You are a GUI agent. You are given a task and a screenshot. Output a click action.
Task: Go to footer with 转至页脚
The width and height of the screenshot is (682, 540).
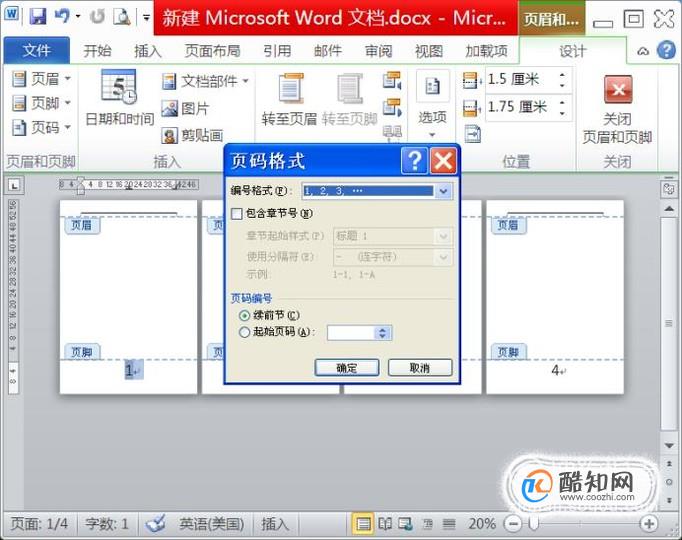(349, 99)
